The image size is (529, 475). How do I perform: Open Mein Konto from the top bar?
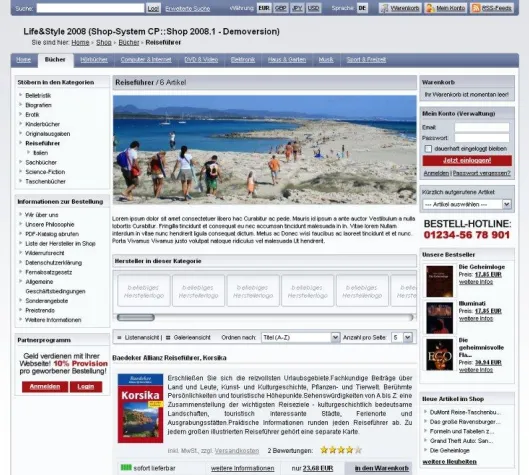(x=446, y=8)
